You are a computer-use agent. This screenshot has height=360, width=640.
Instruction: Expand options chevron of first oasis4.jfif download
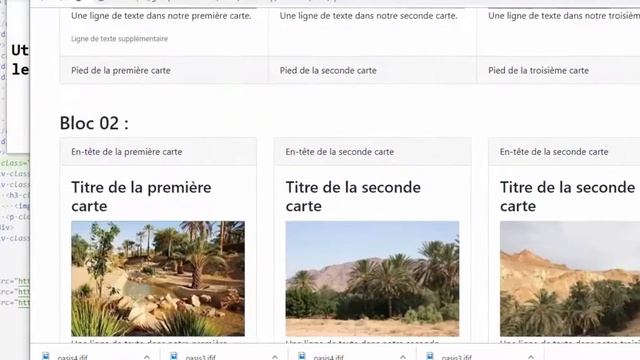click(147, 357)
